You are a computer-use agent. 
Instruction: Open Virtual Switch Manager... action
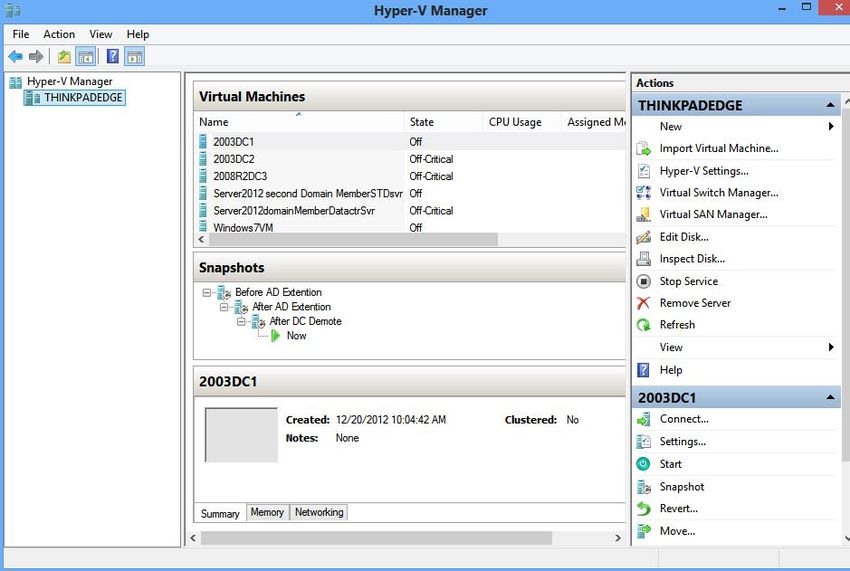(x=719, y=193)
